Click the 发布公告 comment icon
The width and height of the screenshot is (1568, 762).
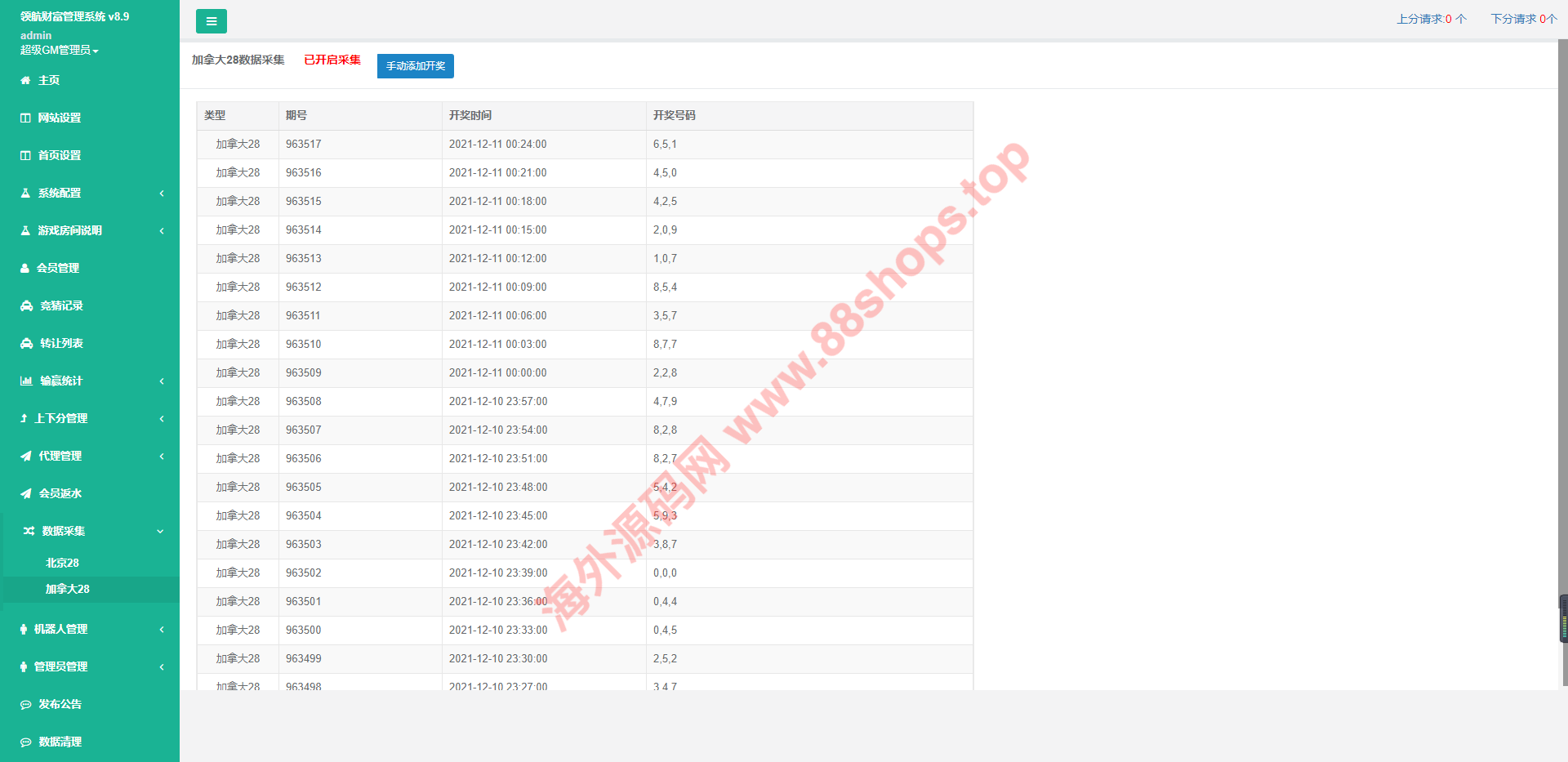[x=26, y=704]
